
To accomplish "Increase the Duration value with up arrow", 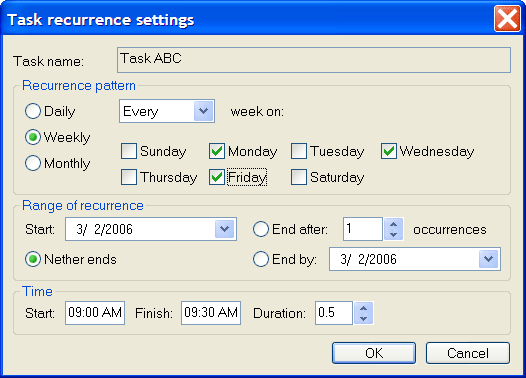I will pos(364,308).
